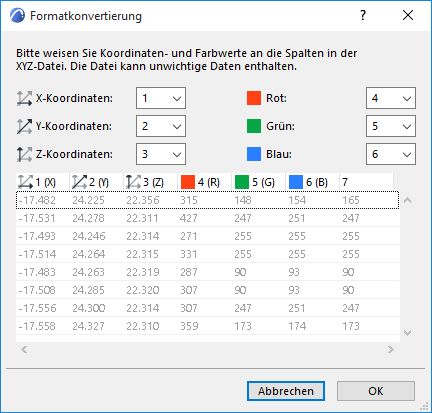This screenshot has height=413, width=432.
Task: Click the R value 427 cell
Action: click(189, 218)
